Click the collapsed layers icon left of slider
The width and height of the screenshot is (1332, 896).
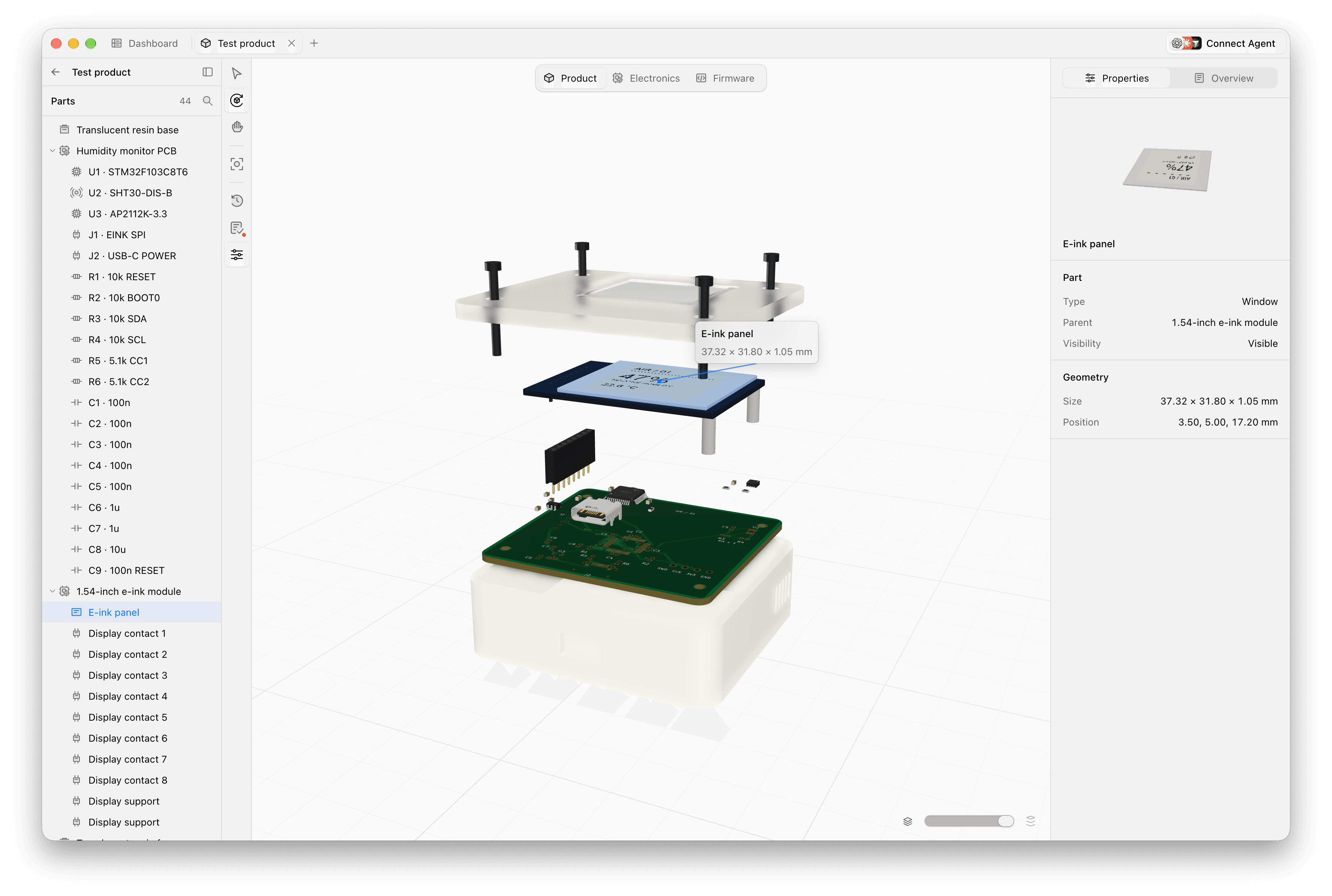tap(907, 821)
